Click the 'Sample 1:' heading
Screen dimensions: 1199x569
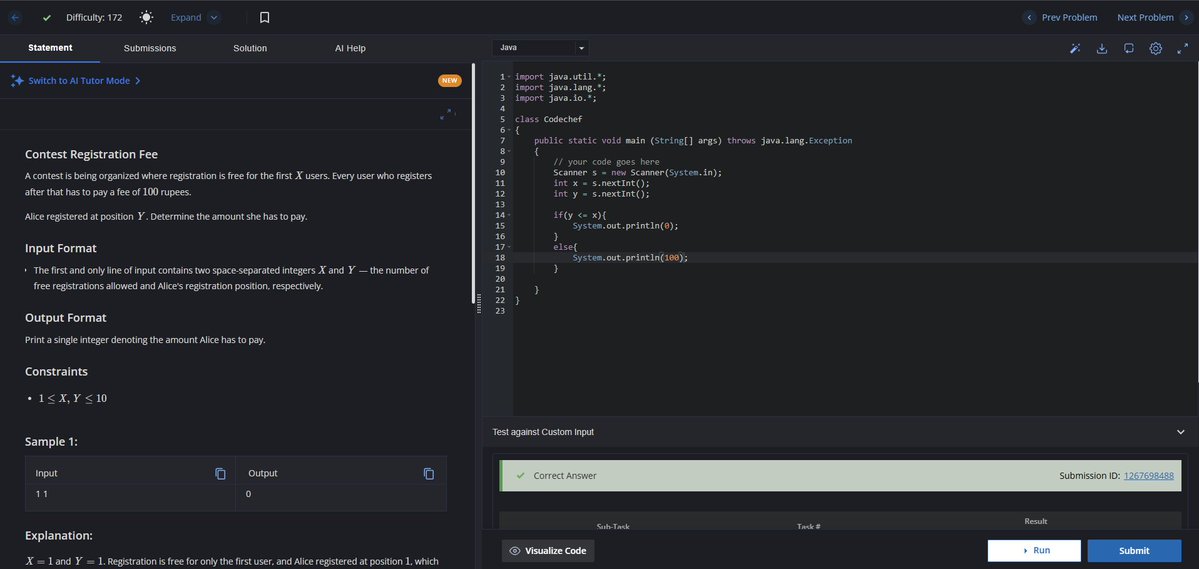pos(51,441)
